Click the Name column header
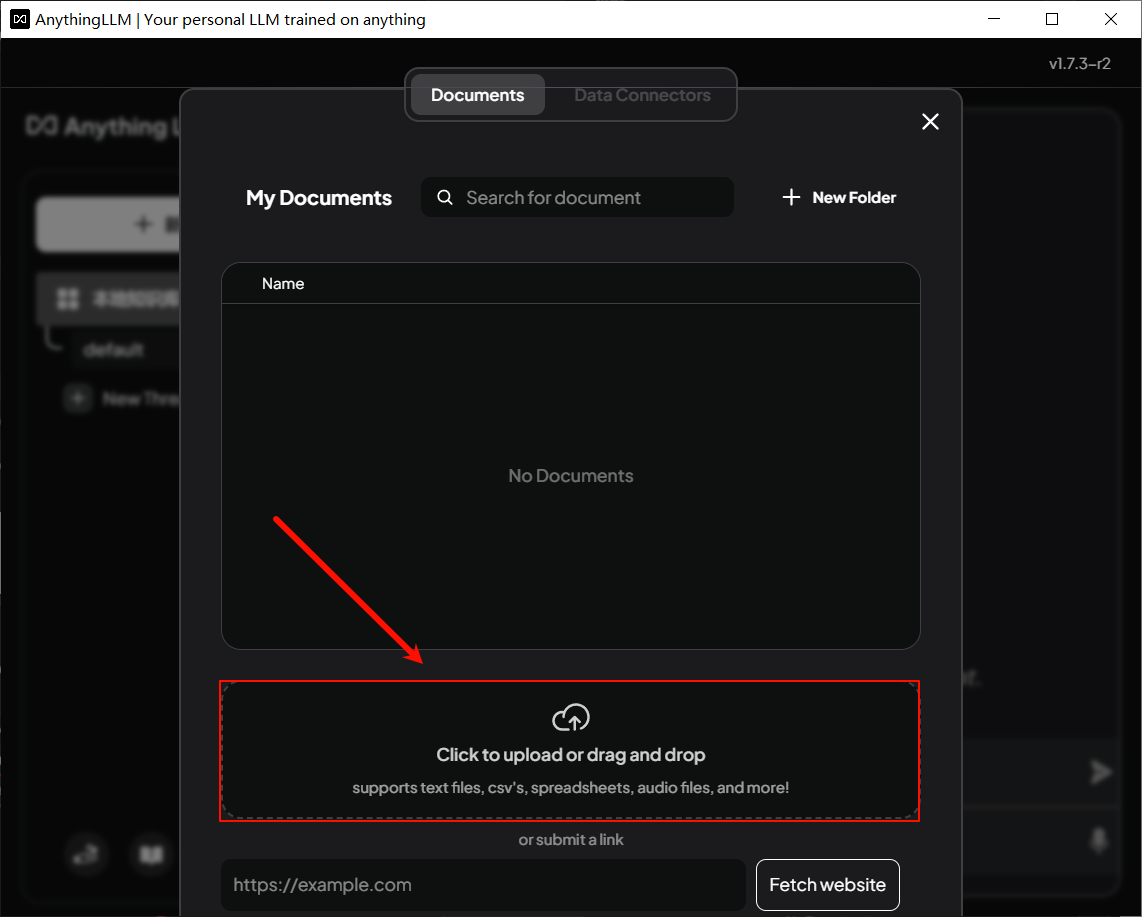This screenshot has width=1142, height=917. (x=283, y=283)
